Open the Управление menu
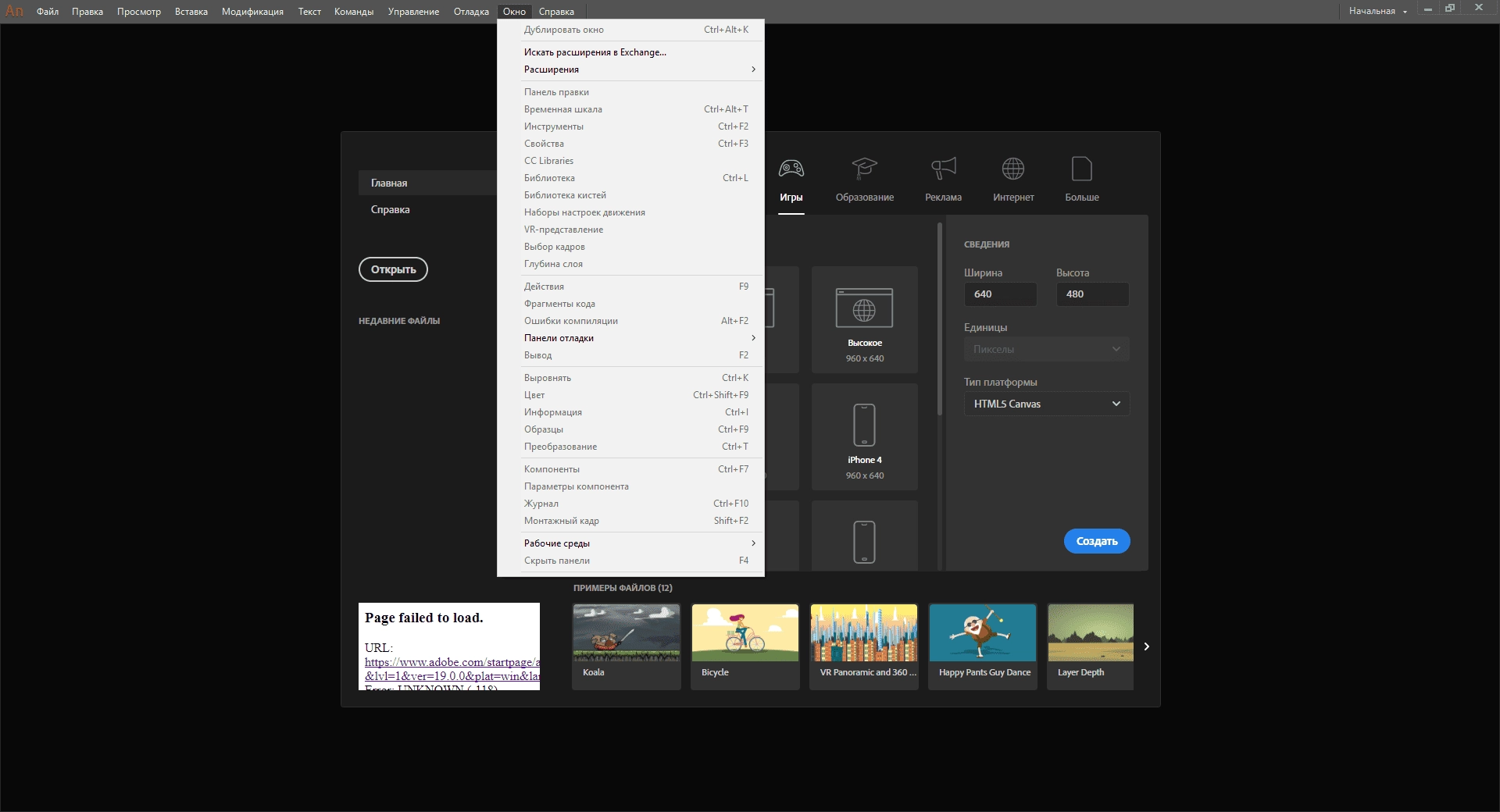 (x=413, y=11)
